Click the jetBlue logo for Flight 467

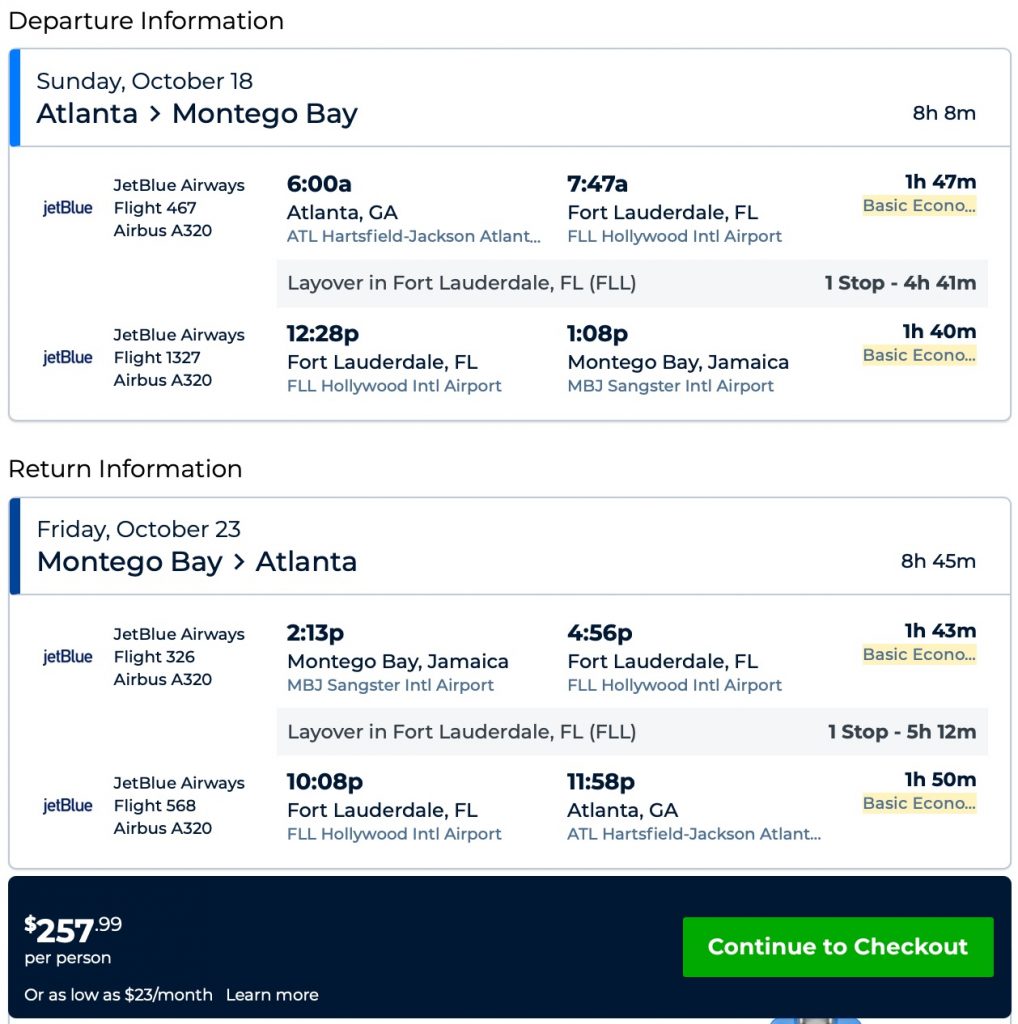click(x=68, y=208)
